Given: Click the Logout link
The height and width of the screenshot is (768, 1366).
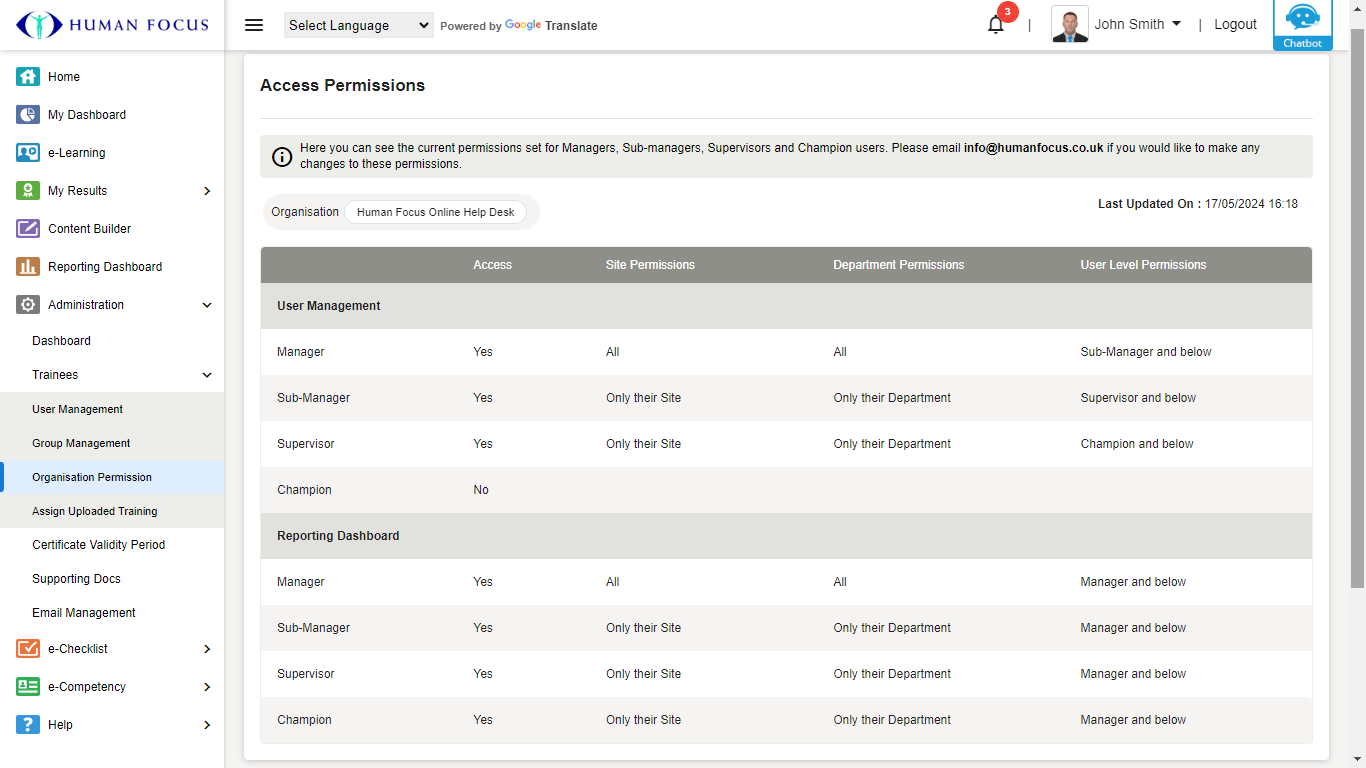Looking at the screenshot, I should 1235,24.
